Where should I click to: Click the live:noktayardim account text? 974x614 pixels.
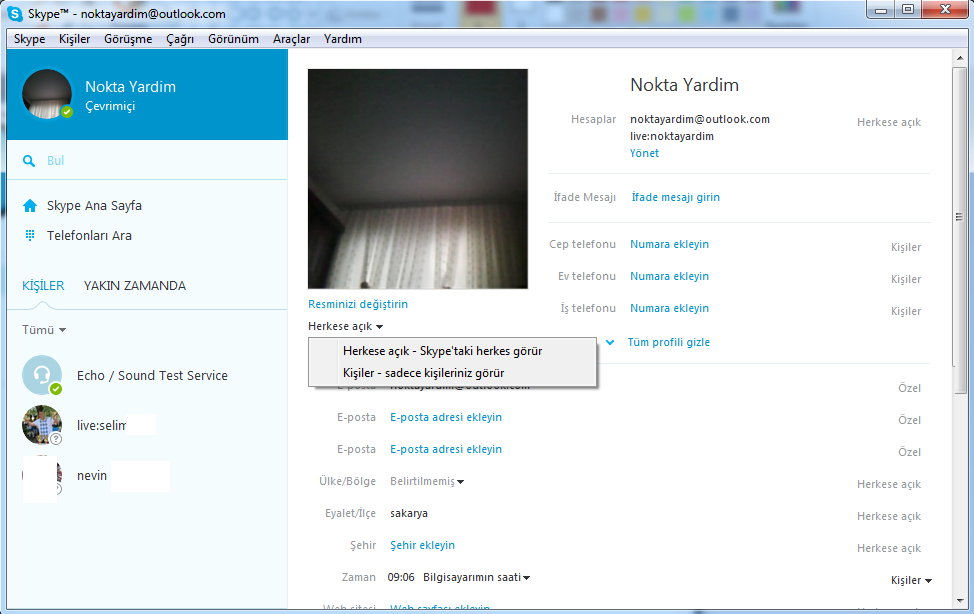pos(672,136)
